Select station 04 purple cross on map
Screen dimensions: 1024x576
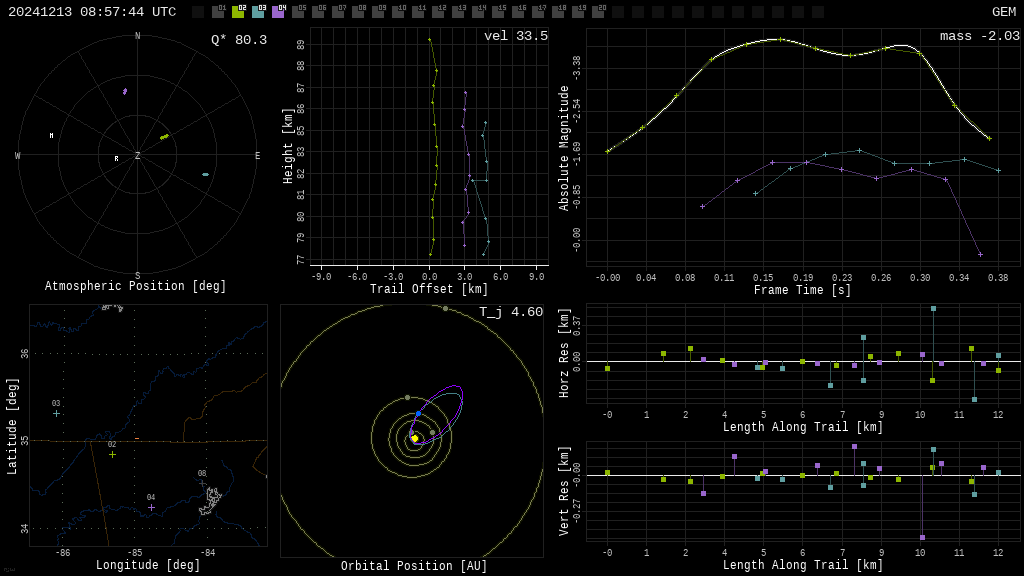pos(151,507)
